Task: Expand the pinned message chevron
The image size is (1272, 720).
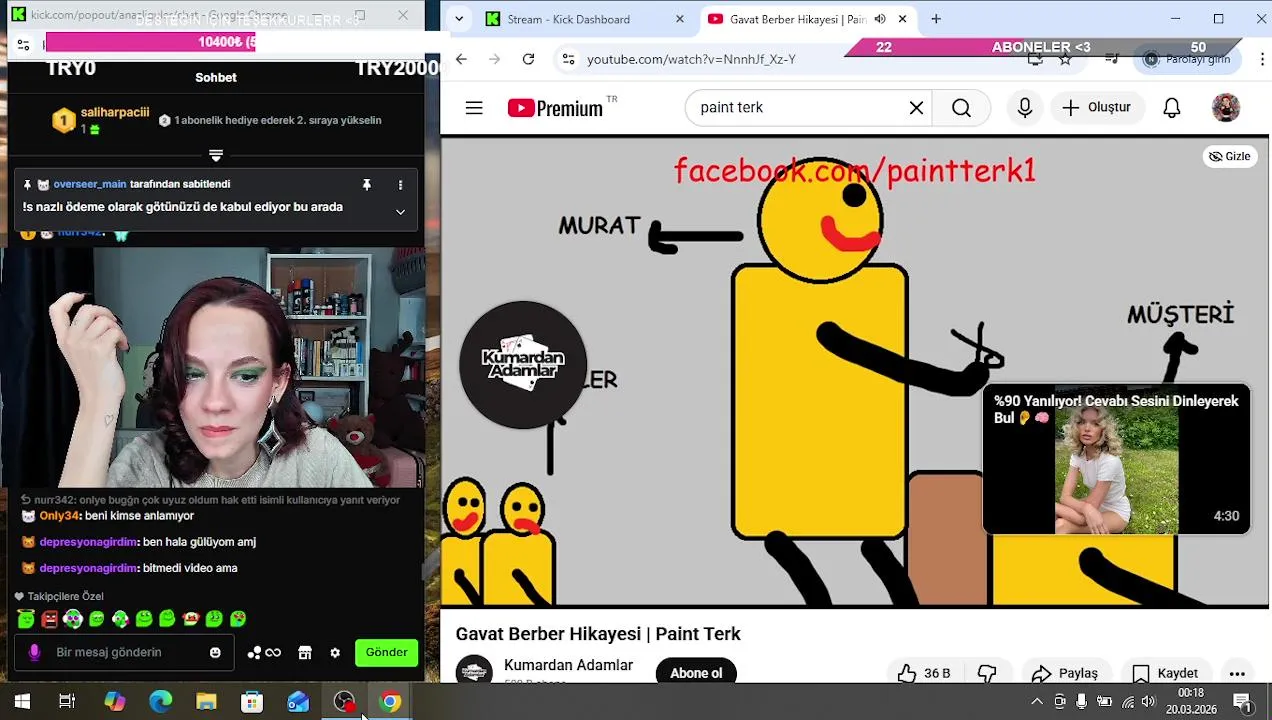Action: [x=400, y=212]
